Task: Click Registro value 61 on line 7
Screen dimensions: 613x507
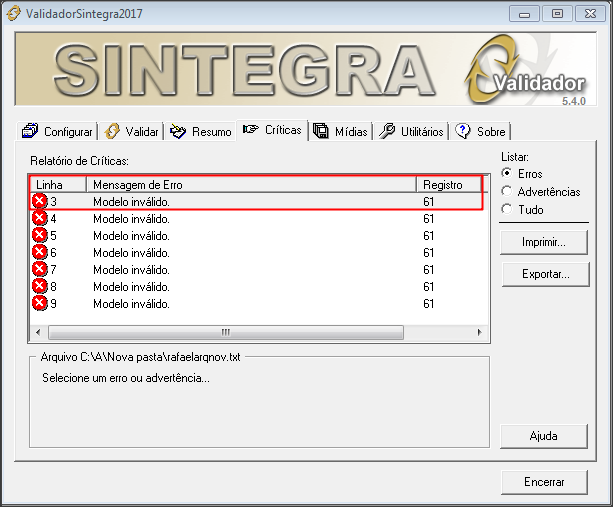Action: 428,270
